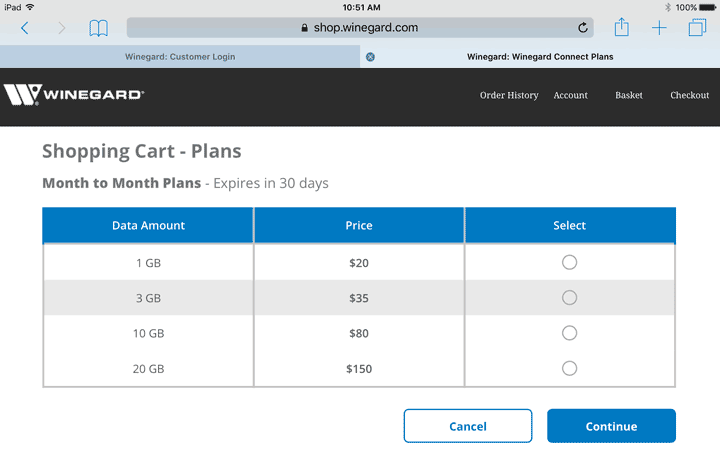Open the bookmarks book icon

(98, 28)
